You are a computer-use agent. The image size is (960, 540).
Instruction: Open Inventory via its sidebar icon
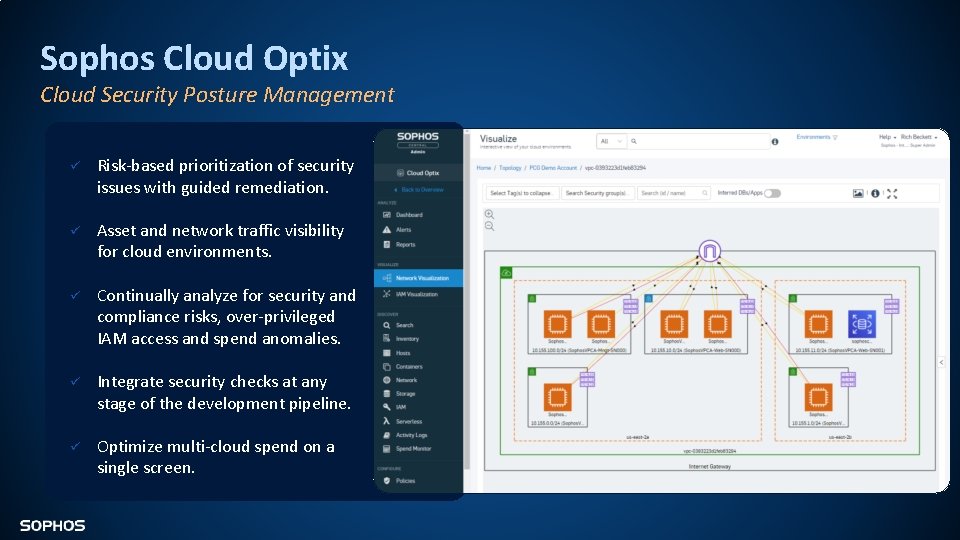click(x=386, y=339)
